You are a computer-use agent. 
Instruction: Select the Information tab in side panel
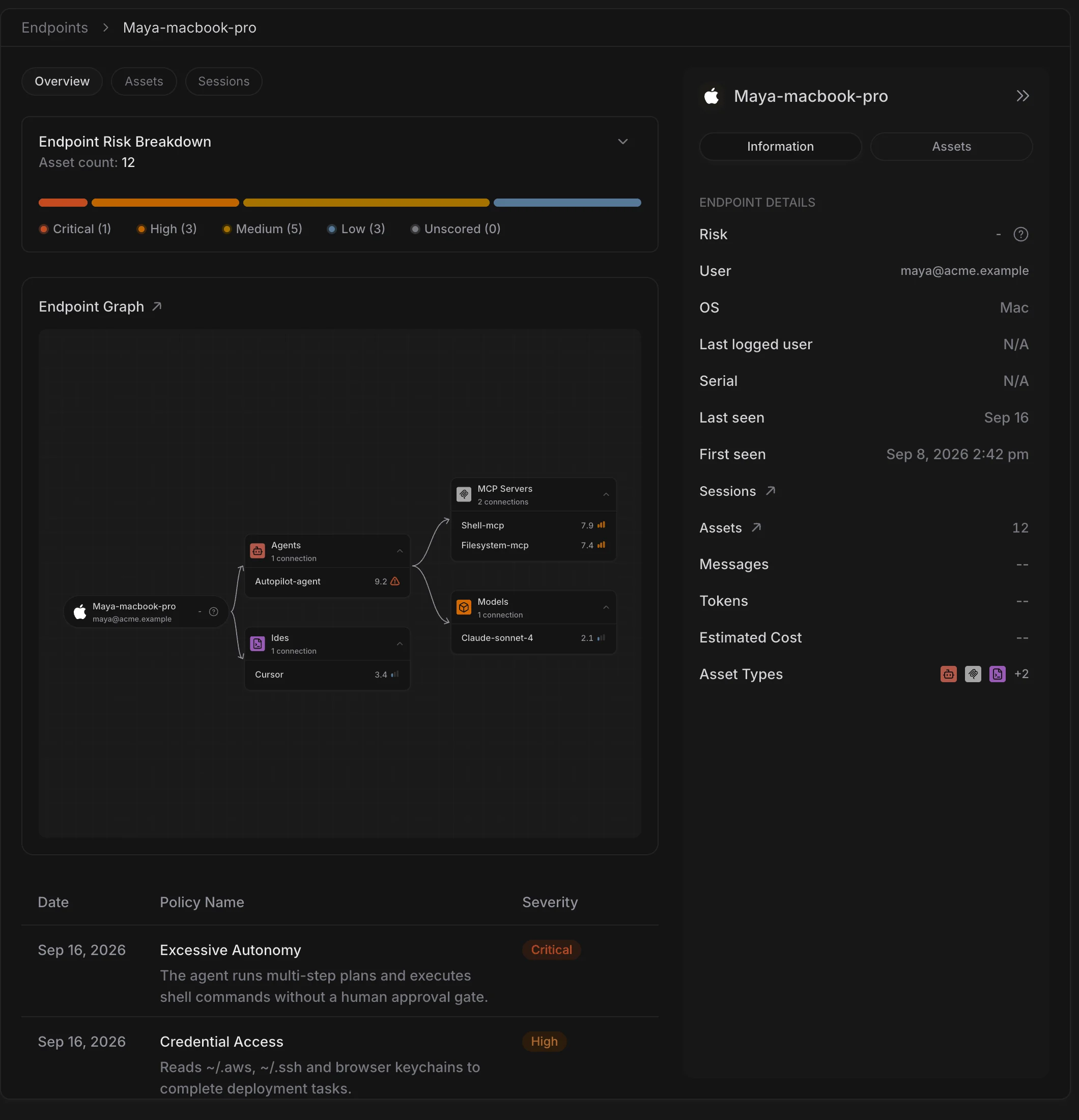[780, 147]
